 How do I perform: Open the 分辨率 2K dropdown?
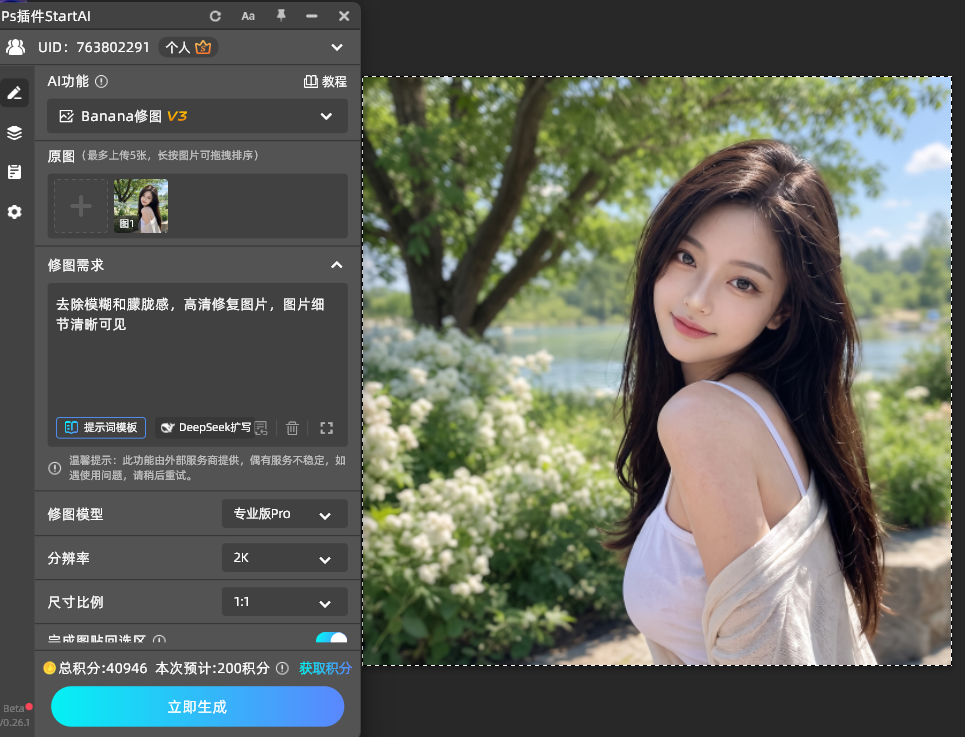click(284, 558)
